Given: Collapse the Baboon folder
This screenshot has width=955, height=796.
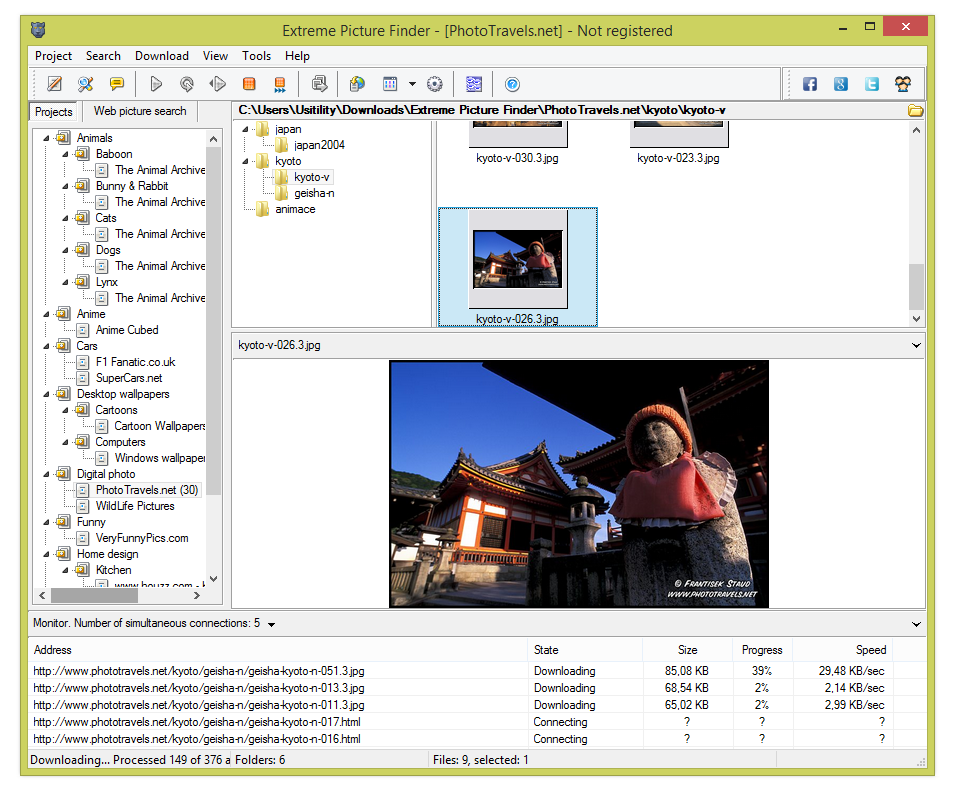Looking at the screenshot, I should 65,154.
